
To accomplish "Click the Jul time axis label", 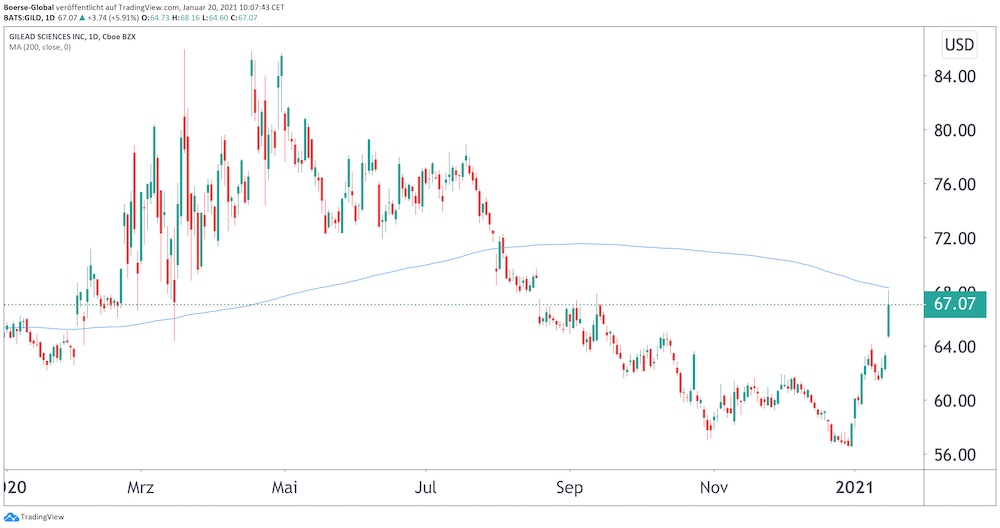I will (425, 488).
